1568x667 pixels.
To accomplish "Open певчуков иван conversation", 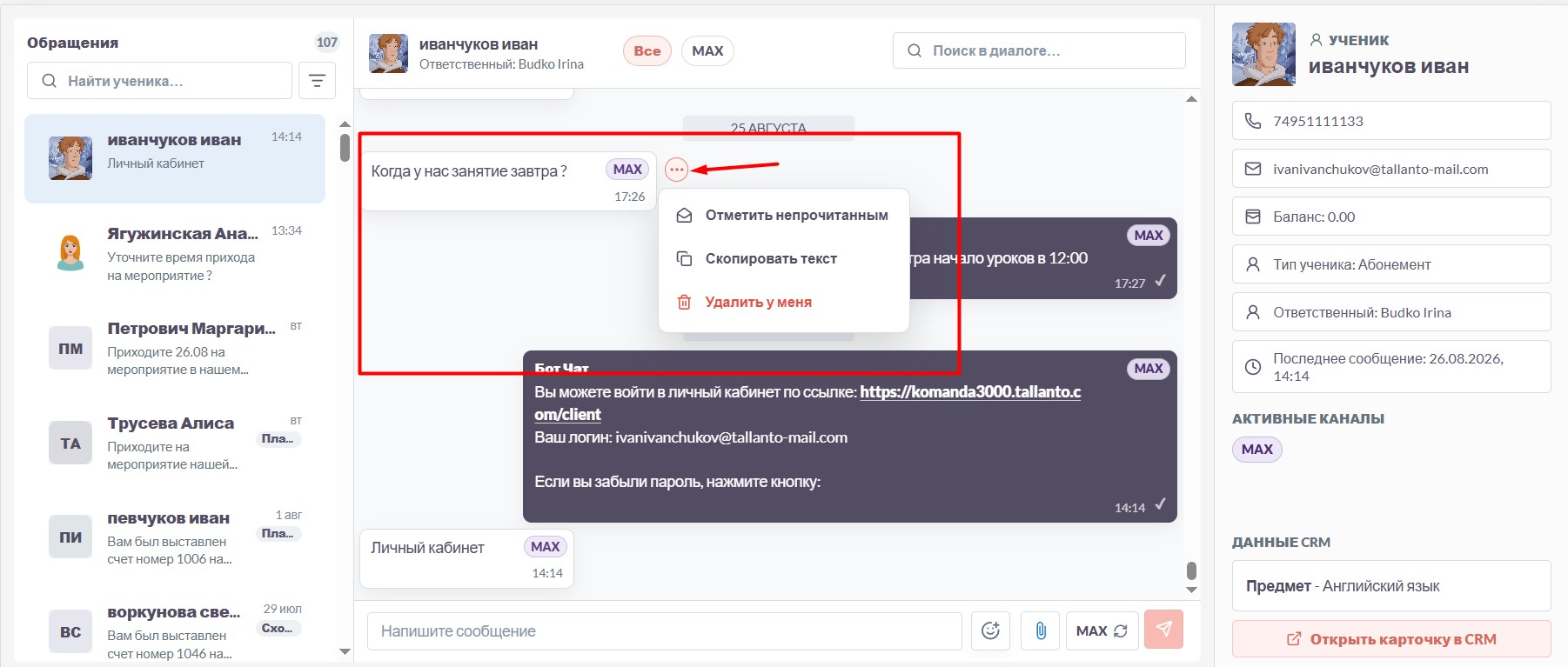I will [x=175, y=537].
